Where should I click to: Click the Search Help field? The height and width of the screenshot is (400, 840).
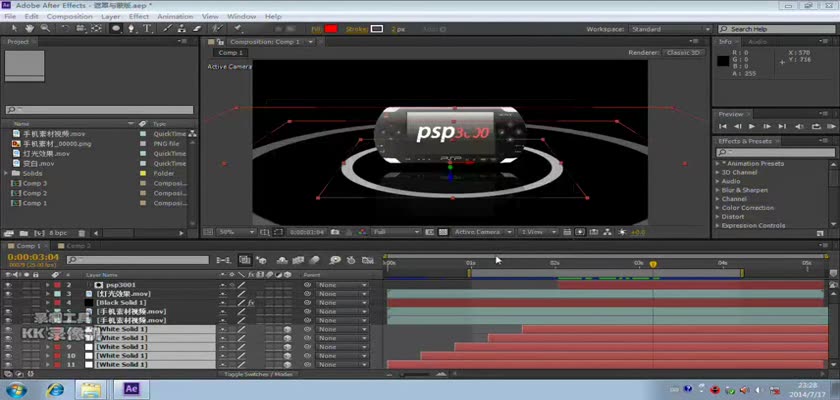click(x=778, y=29)
